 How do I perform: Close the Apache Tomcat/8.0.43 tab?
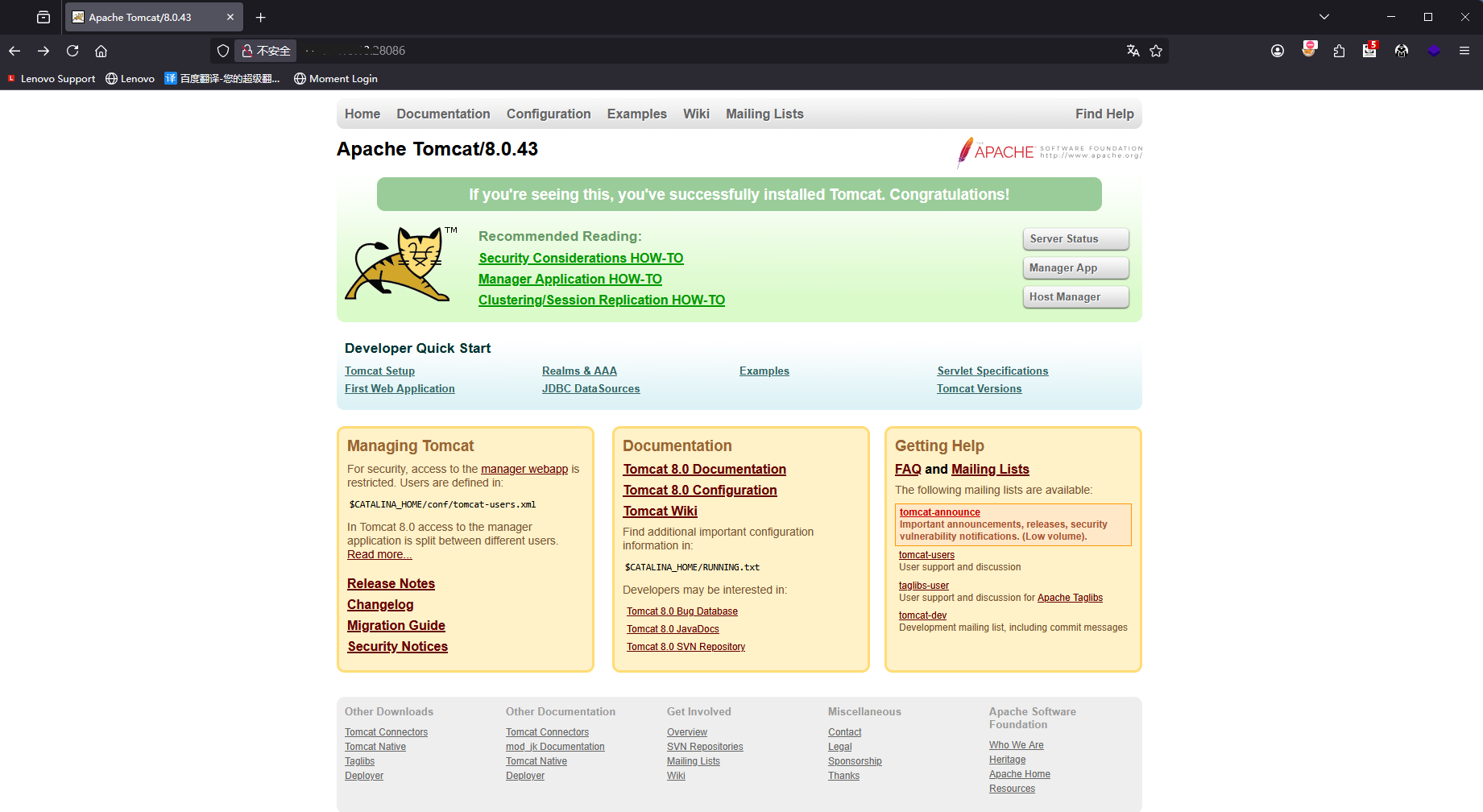point(230,17)
